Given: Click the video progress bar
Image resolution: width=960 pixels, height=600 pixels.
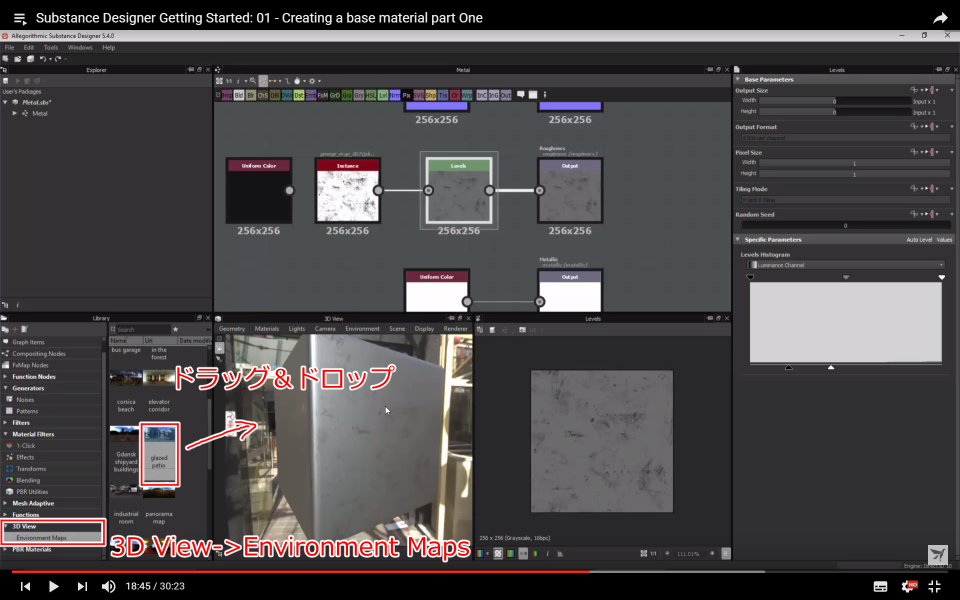Looking at the screenshot, I should 480,571.
